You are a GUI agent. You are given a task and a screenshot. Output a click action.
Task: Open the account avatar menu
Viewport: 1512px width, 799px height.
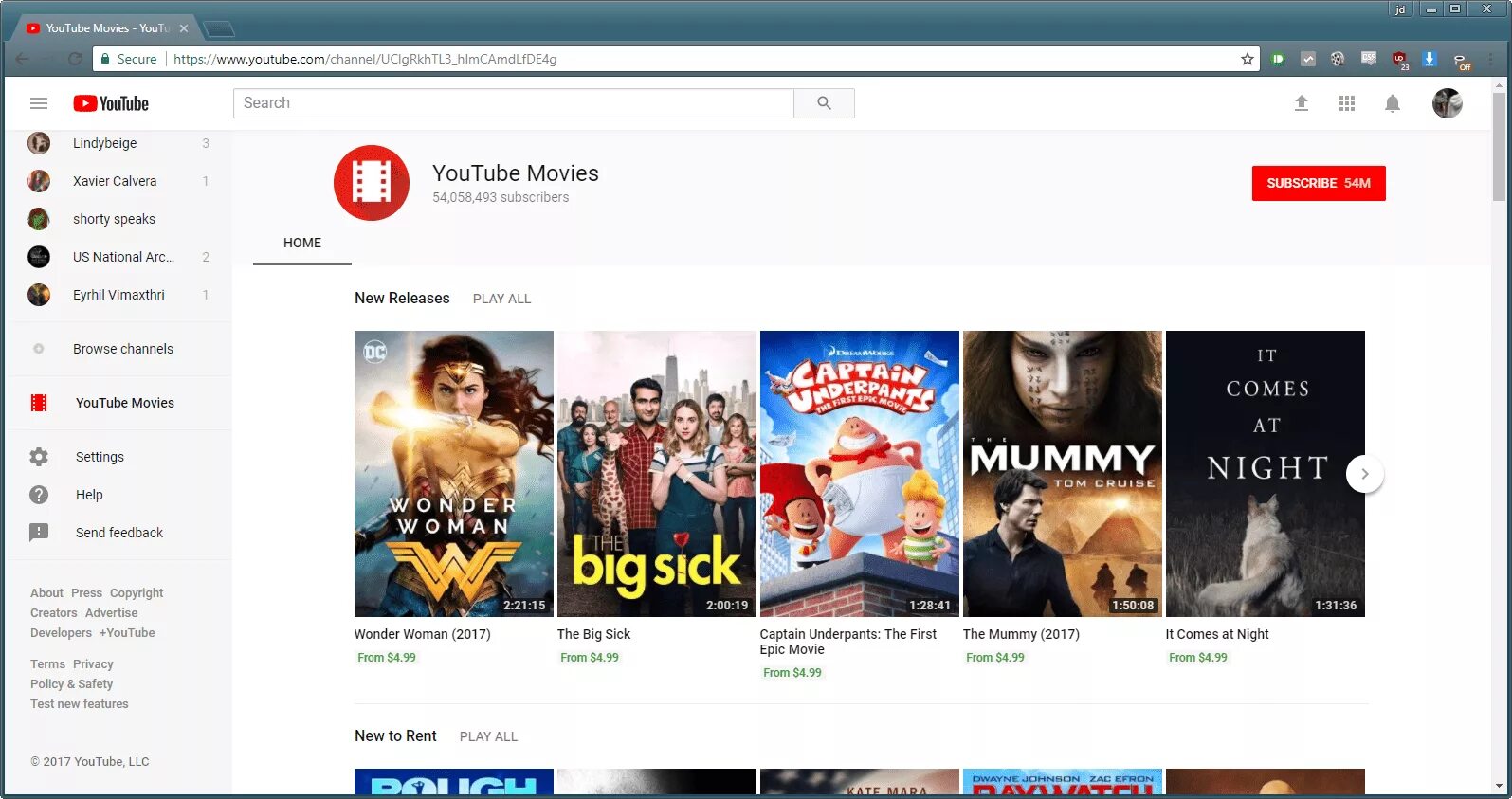[x=1448, y=103]
